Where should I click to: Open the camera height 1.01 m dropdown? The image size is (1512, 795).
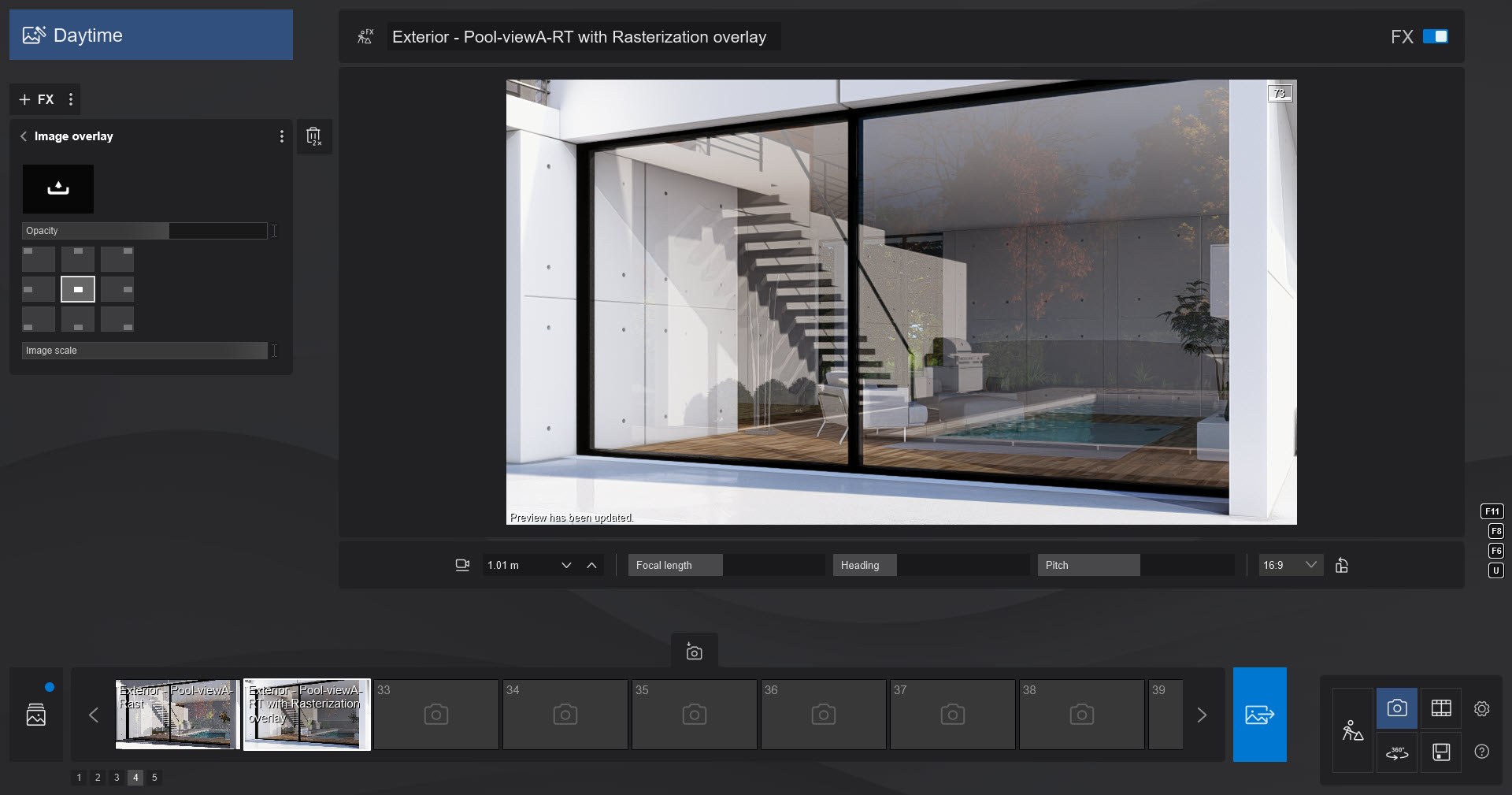point(565,565)
